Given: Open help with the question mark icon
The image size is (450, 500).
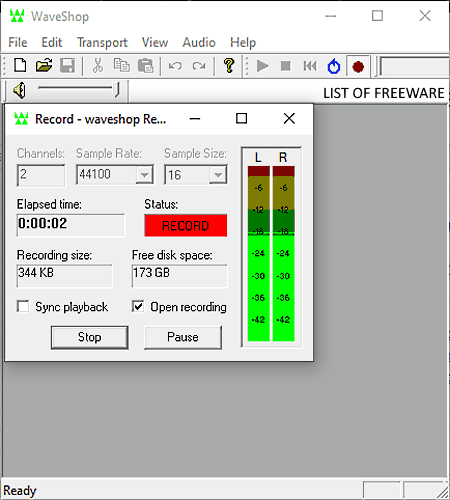Looking at the screenshot, I should pos(229,65).
